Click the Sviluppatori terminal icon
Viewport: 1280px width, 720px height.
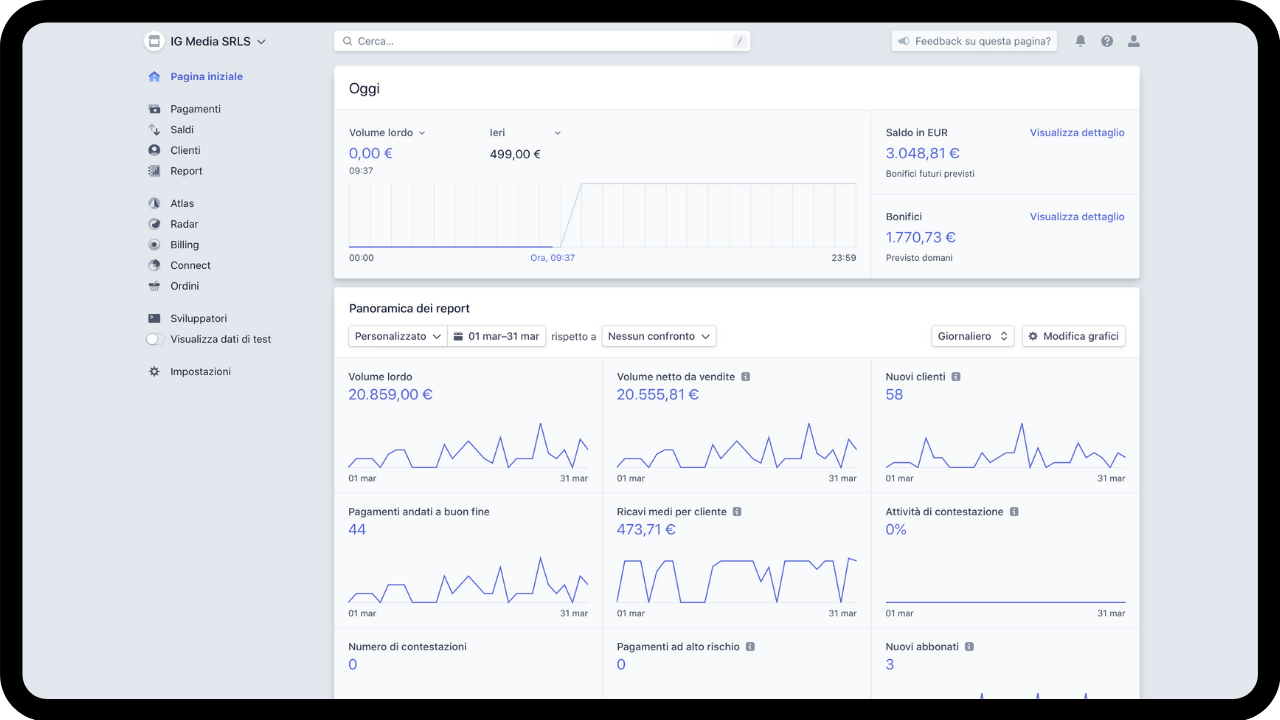154,318
